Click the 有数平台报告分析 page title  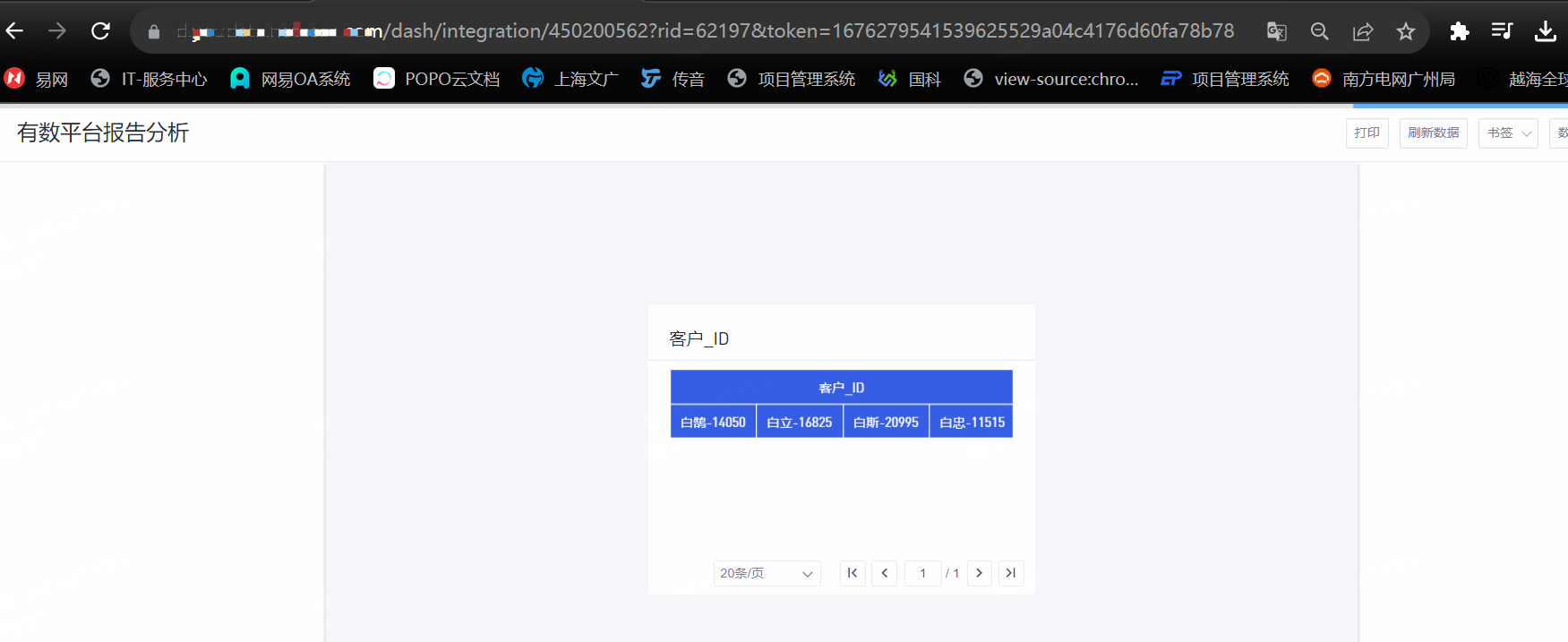[x=103, y=133]
